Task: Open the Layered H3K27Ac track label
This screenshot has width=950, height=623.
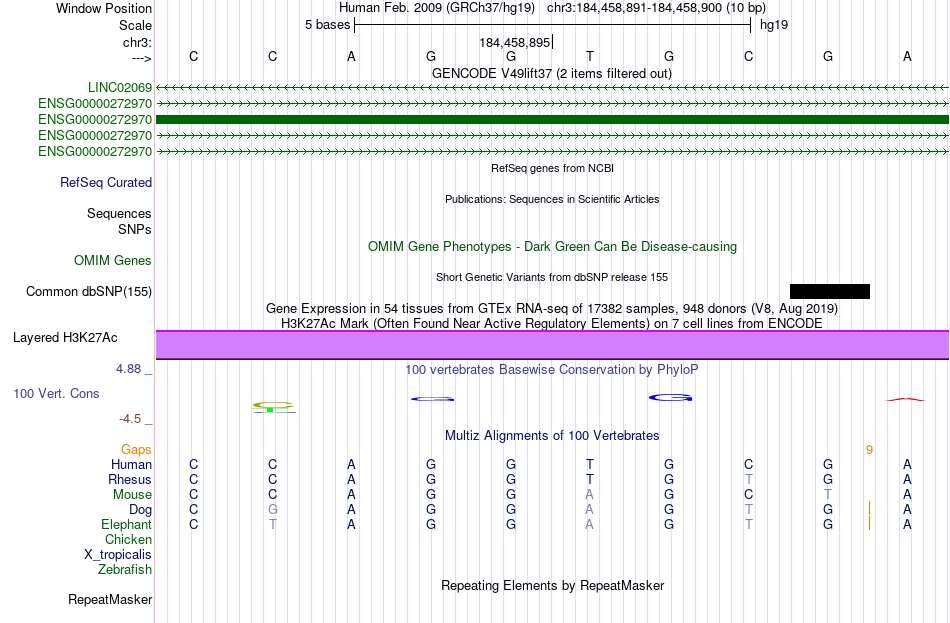Action: (65, 338)
